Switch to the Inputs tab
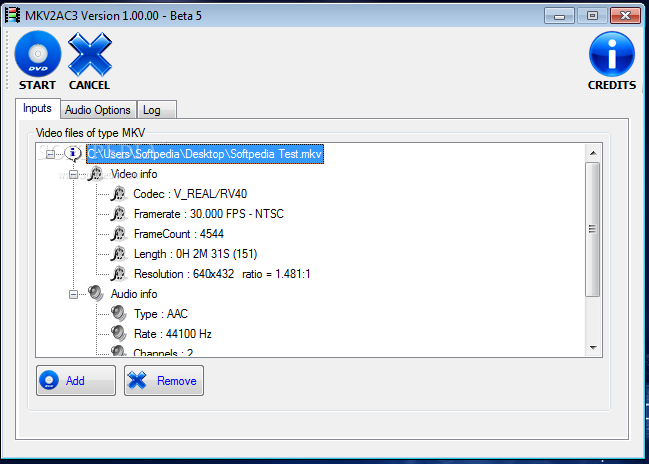 (x=38, y=108)
